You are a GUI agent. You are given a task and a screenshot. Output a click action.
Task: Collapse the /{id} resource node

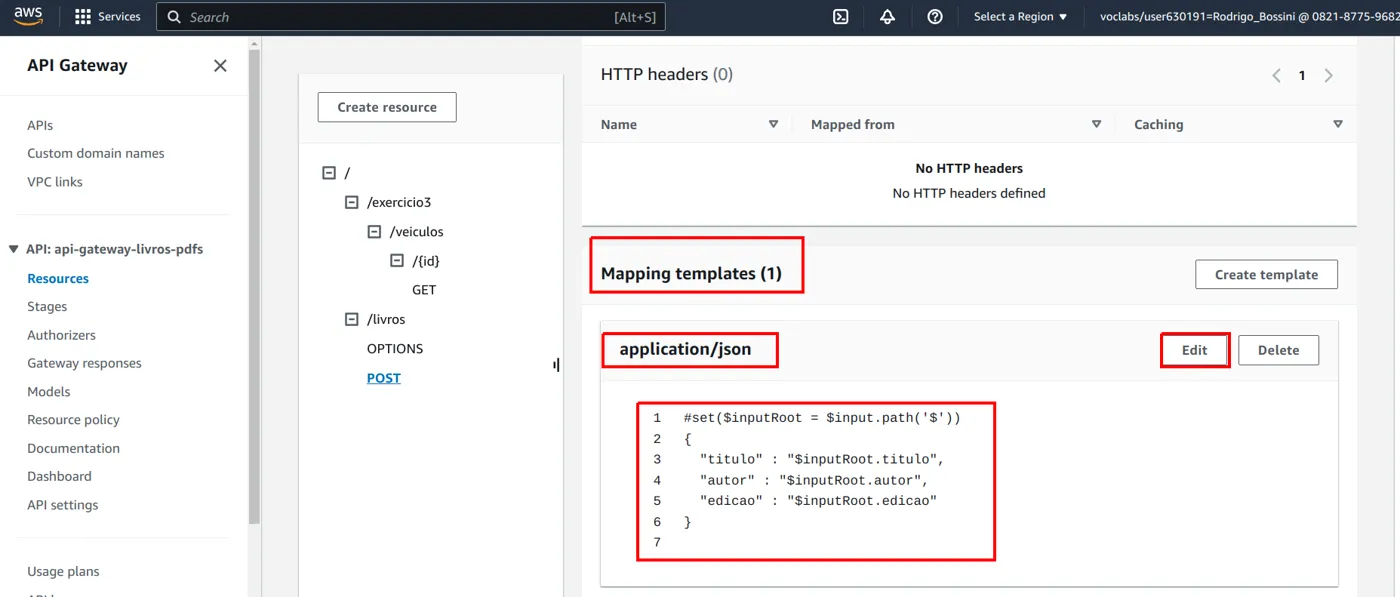tap(396, 260)
